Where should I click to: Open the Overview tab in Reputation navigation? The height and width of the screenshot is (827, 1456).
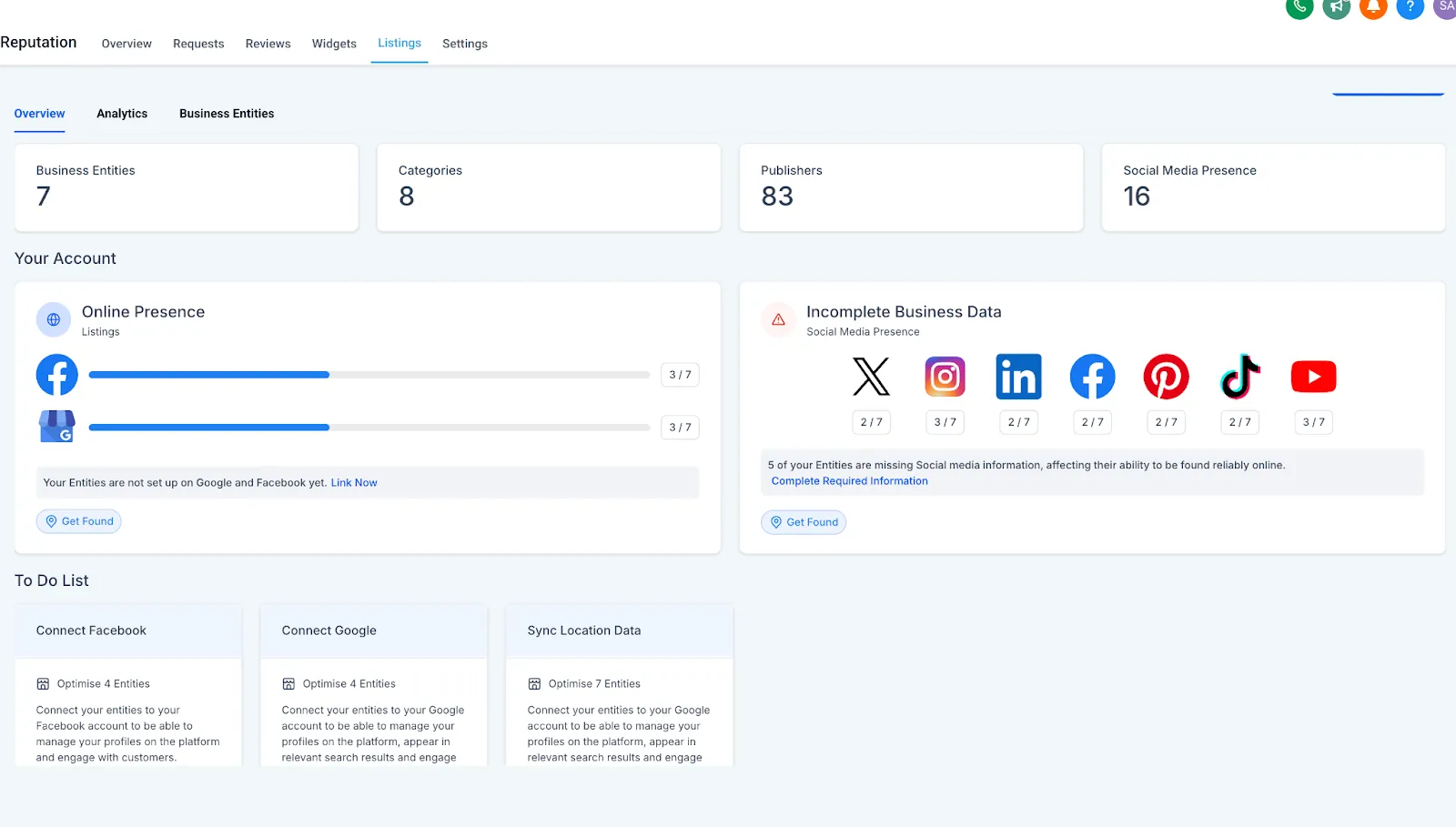pos(126,44)
